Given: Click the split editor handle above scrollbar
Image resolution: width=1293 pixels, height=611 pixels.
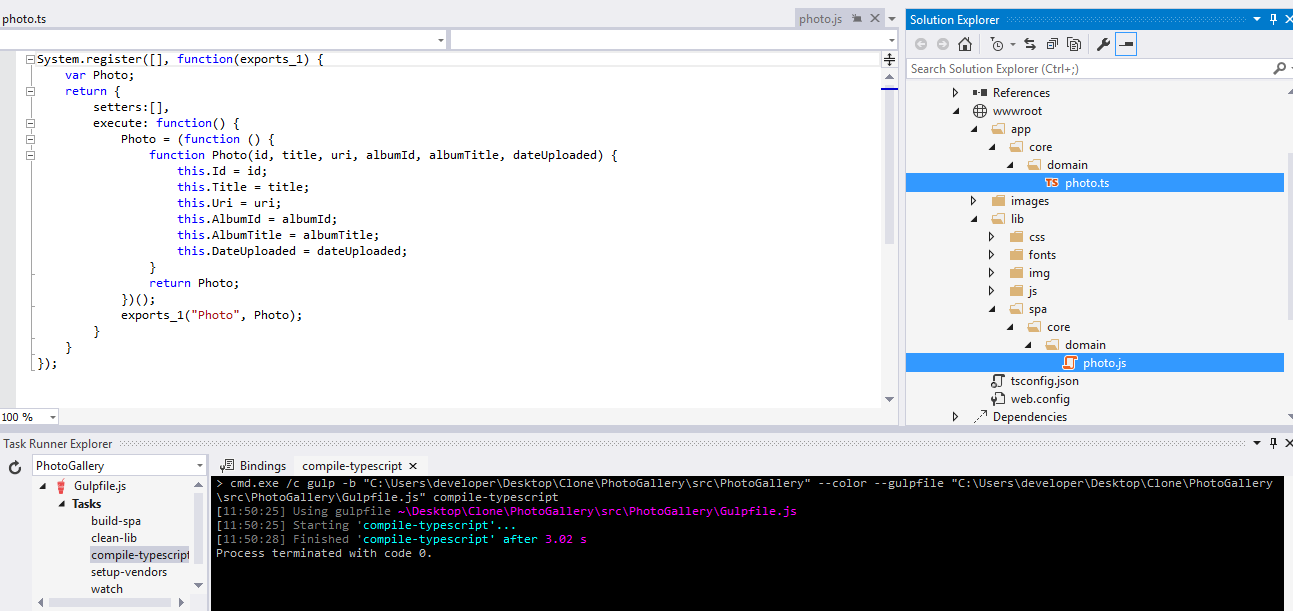Looking at the screenshot, I should [889, 60].
